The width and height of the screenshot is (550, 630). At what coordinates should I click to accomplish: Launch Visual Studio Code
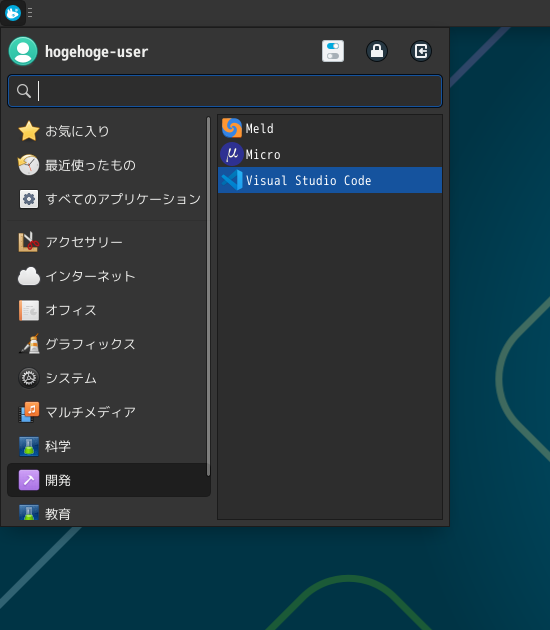(x=329, y=180)
